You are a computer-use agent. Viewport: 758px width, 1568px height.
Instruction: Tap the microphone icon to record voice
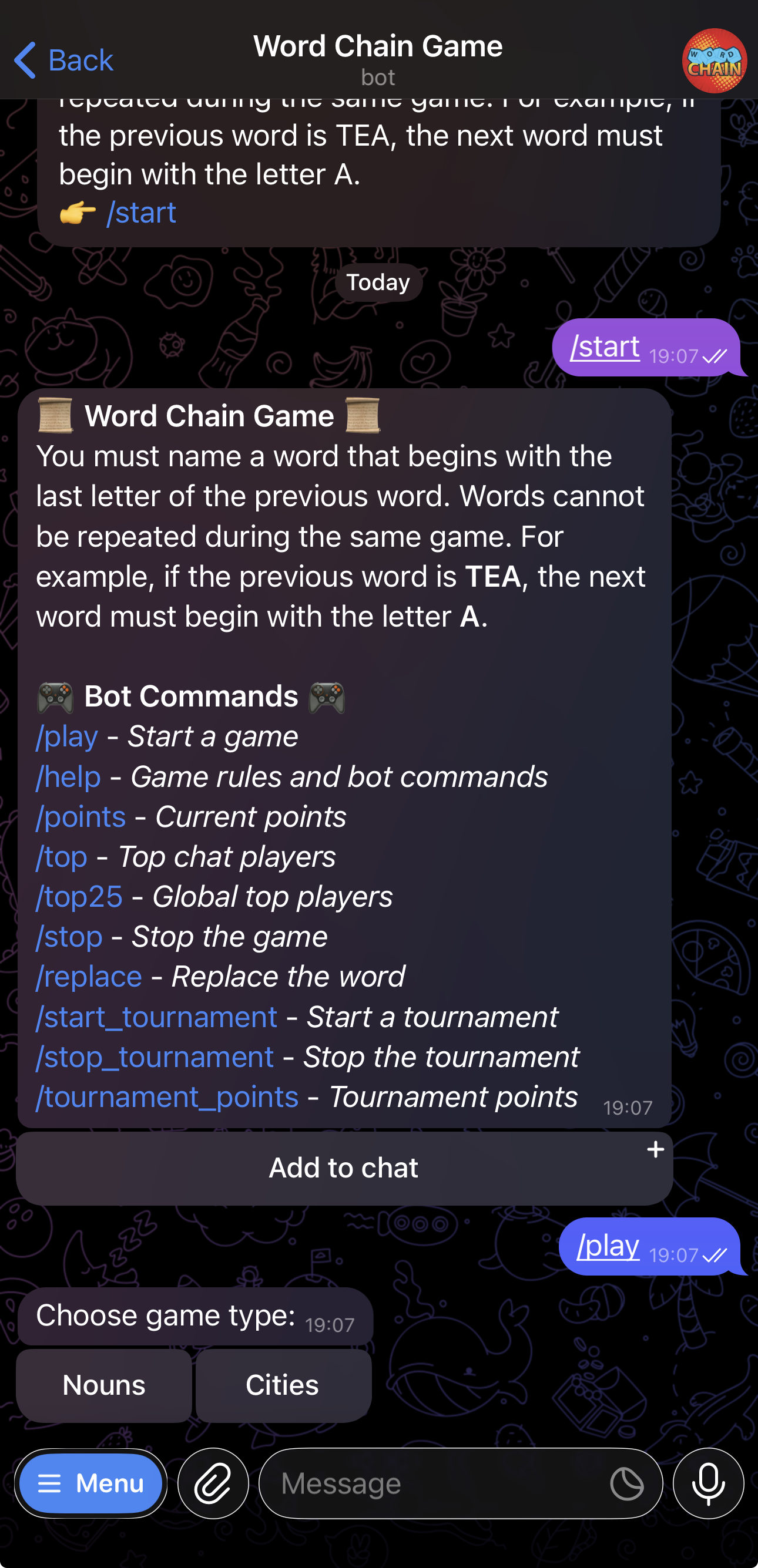[x=708, y=1483]
